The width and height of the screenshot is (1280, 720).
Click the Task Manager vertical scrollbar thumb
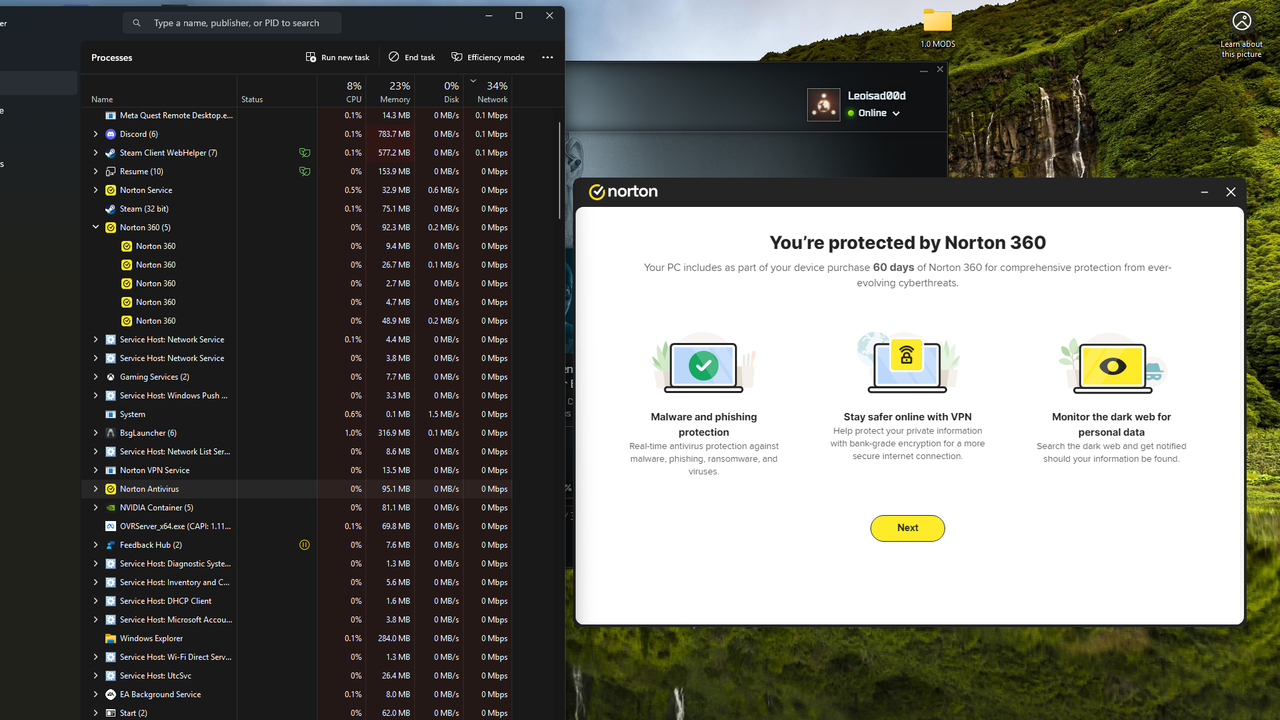tap(560, 170)
